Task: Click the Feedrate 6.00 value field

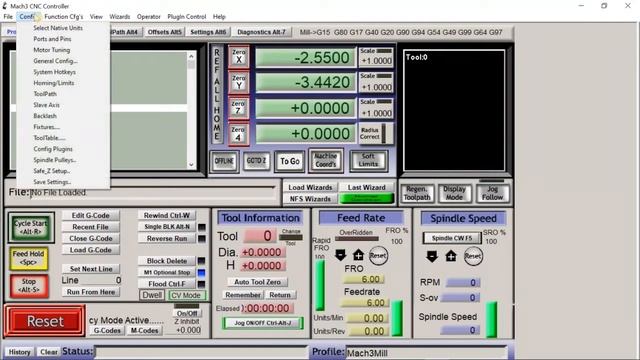Action: click(x=364, y=303)
